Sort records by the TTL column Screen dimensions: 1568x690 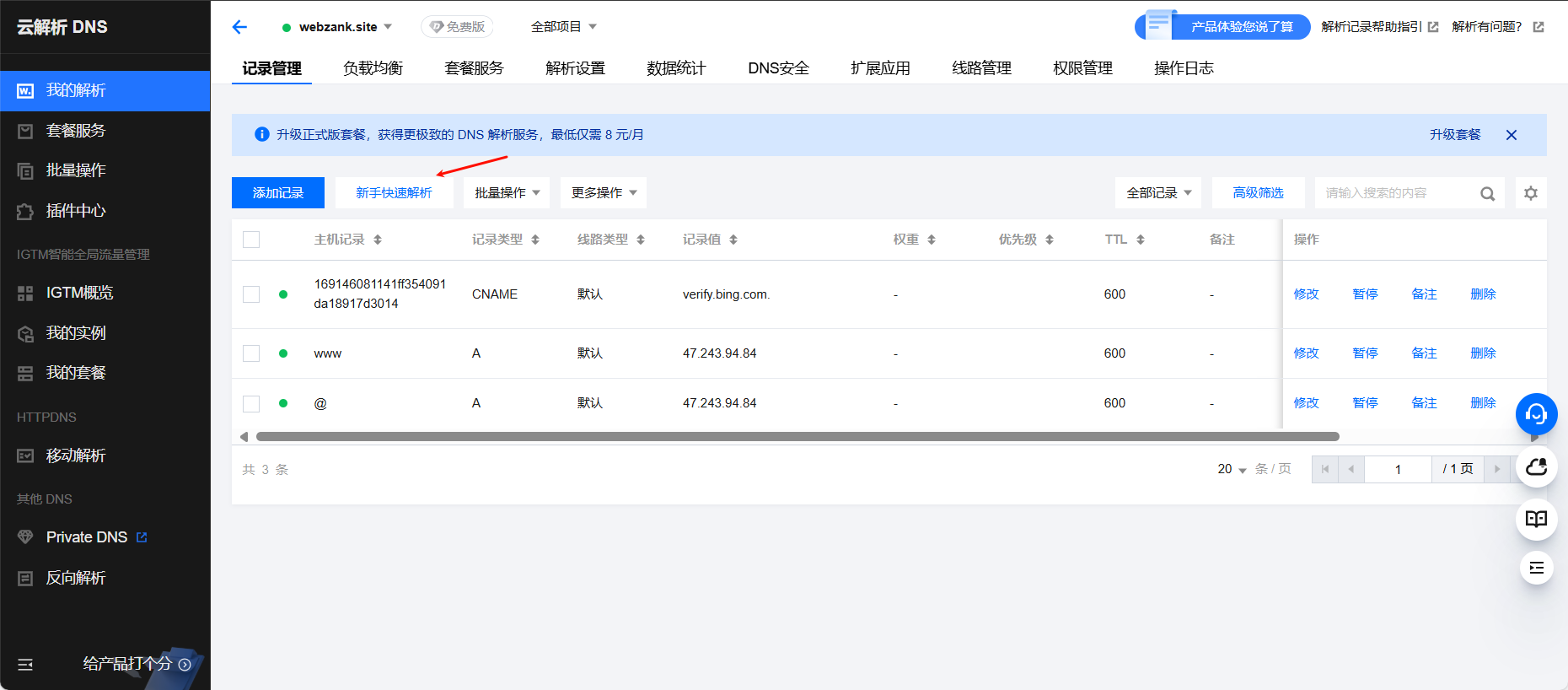(1140, 240)
